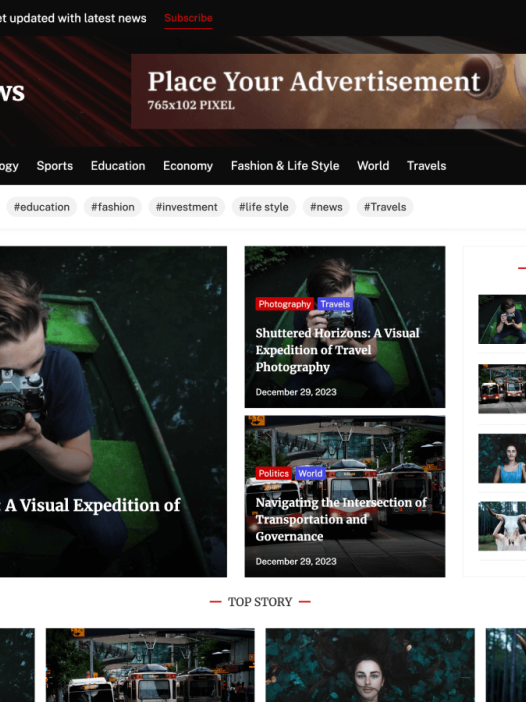The image size is (526, 702).
Task: Click the Photography category badge
Action: 284,304
